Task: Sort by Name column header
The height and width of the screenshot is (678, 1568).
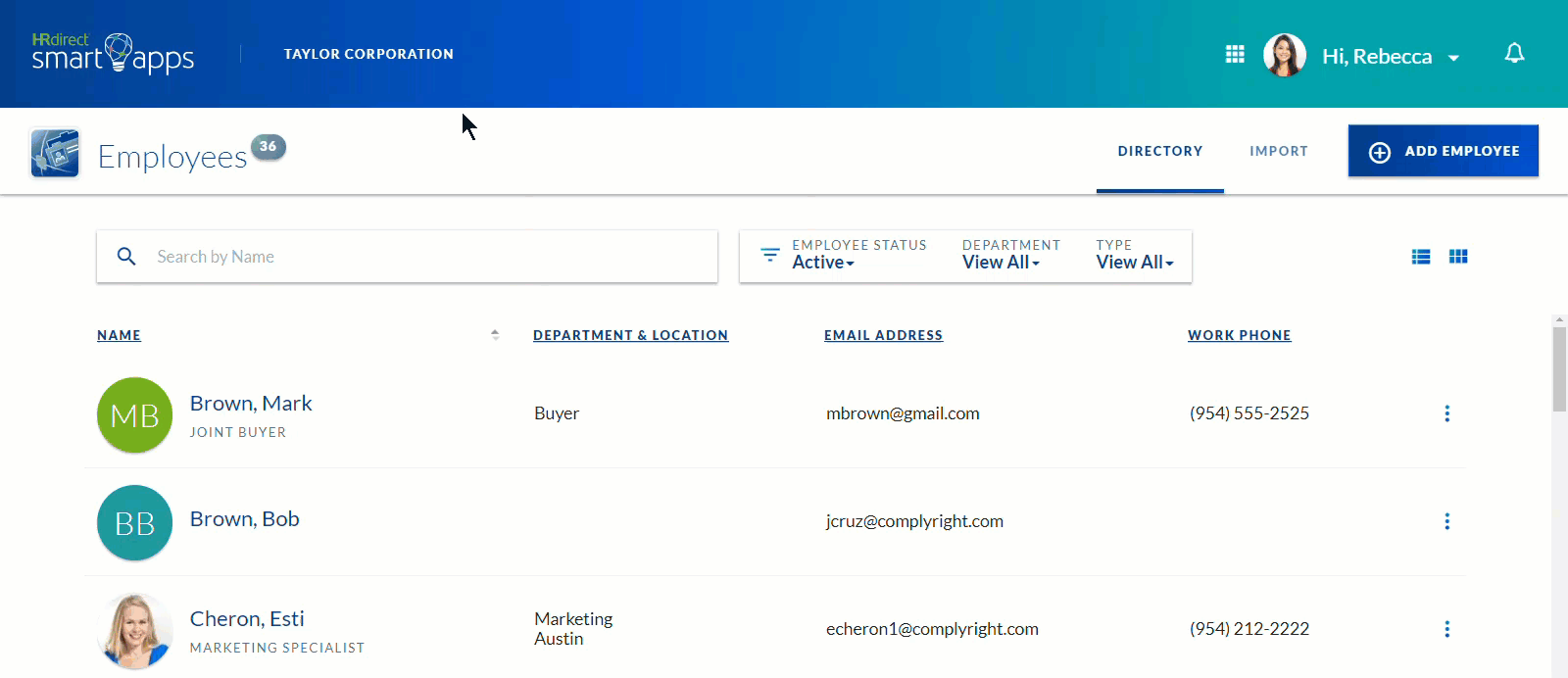Action: (x=119, y=335)
